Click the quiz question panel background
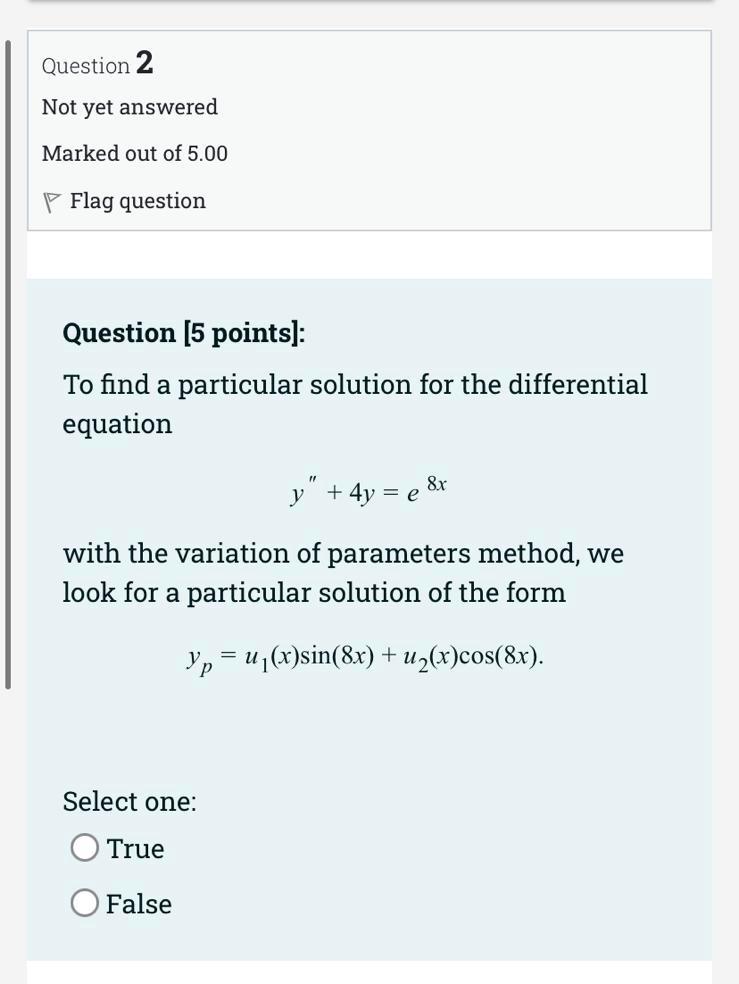The width and height of the screenshot is (739, 984). pyautogui.click(x=370, y=730)
